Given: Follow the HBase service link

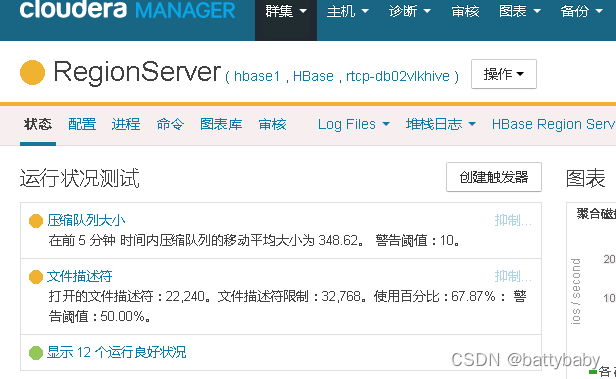Looking at the screenshot, I should click(313, 76).
